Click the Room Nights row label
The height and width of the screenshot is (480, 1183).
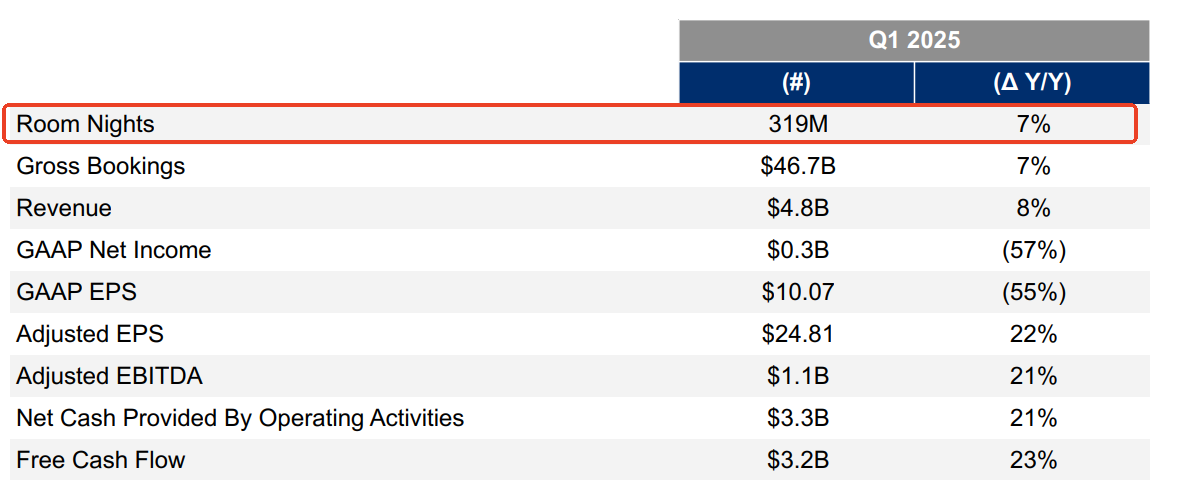[85, 124]
